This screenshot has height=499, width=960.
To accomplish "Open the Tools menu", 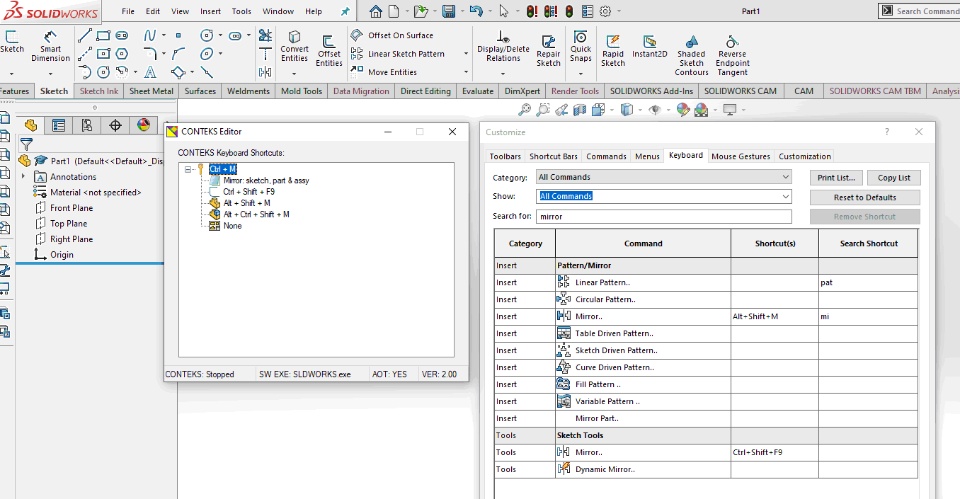I will [x=241, y=11].
